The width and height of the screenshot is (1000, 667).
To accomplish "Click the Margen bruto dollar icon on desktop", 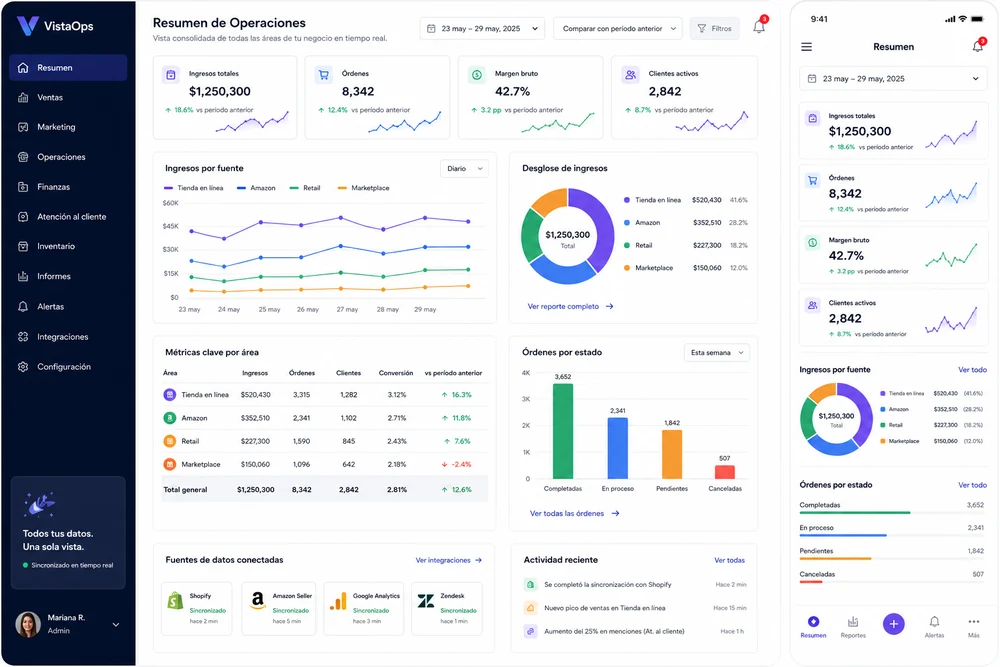I will pos(477,75).
